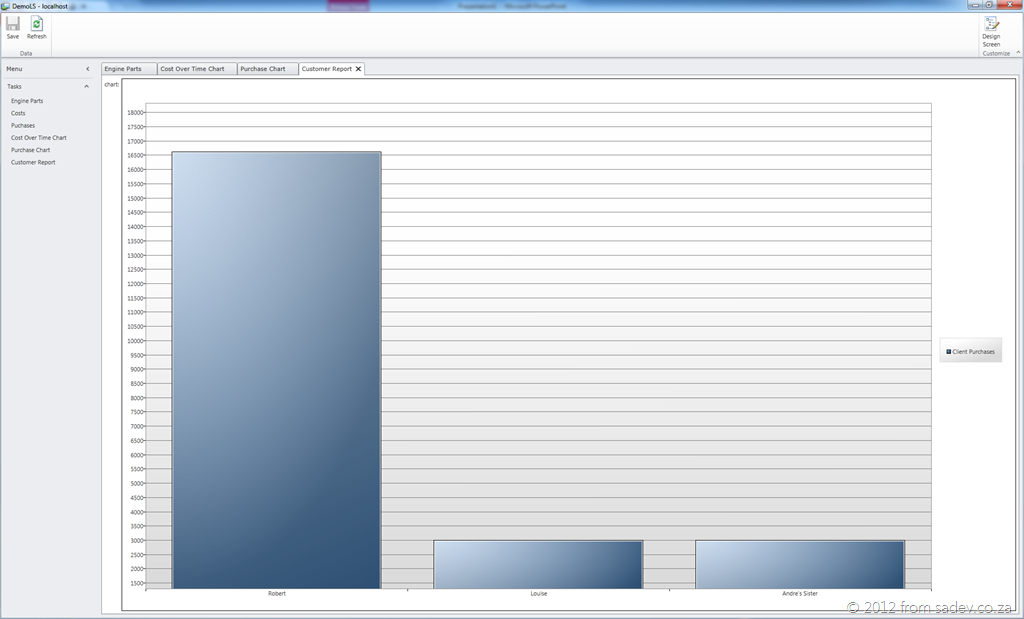Click the Andre's Sister bar
Screen dimensions: 1024x619
click(800, 564)
